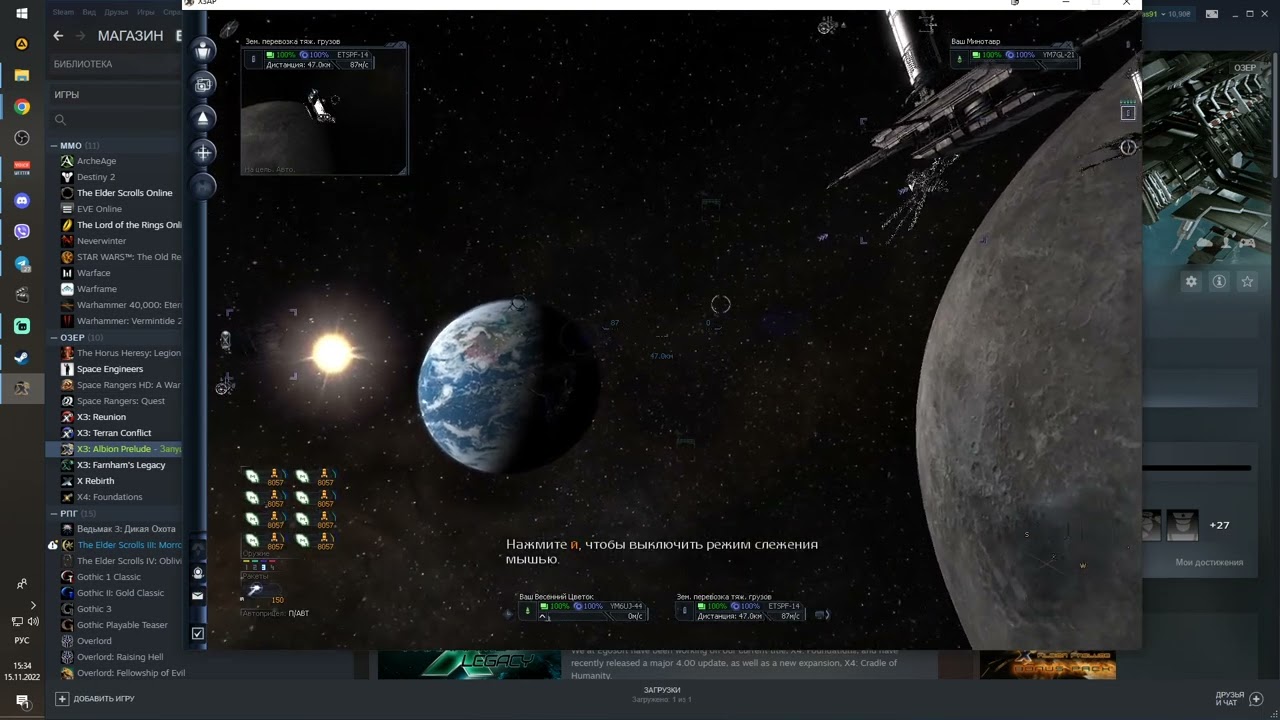Image resolution: width=1280 pixels, height=720 pixels.
Task: Select X Rebirth in the library
Action: tap(95, 481)
